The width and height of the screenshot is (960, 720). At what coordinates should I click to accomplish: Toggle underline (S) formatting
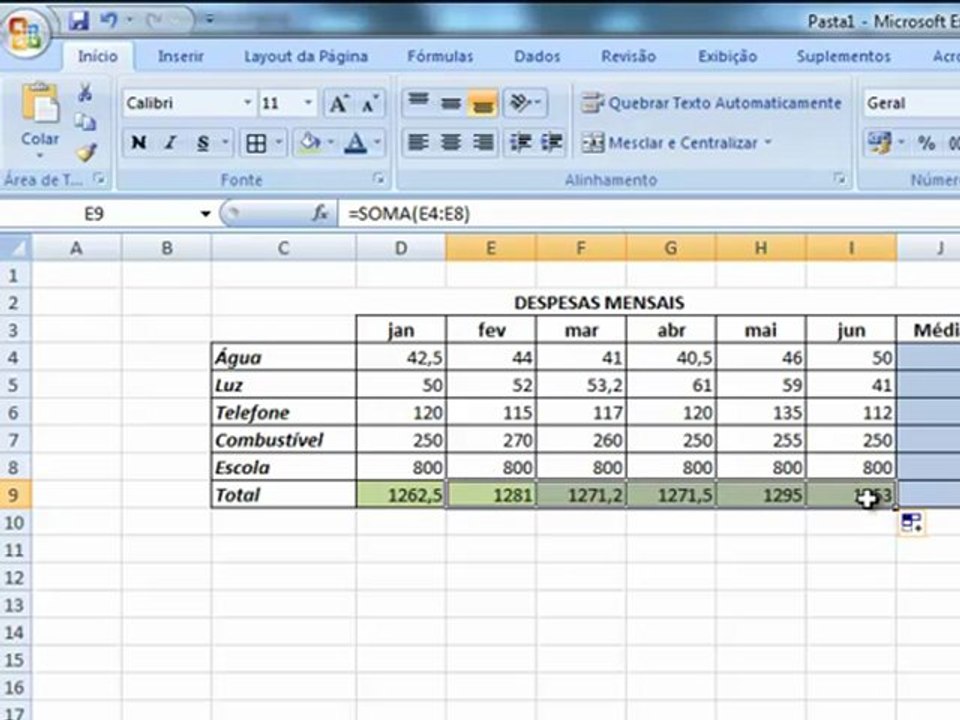(x=203, y=143)
